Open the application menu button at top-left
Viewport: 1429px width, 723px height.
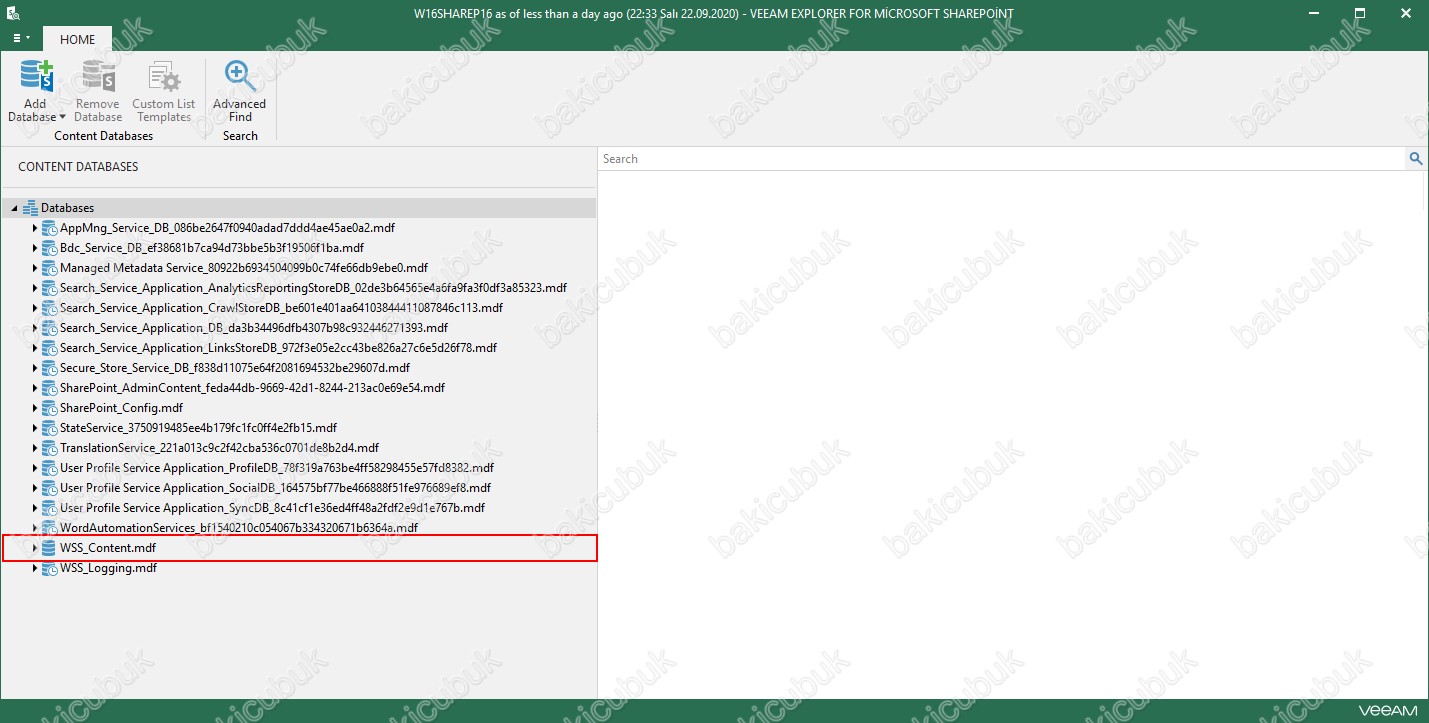(x=21, y=38)
